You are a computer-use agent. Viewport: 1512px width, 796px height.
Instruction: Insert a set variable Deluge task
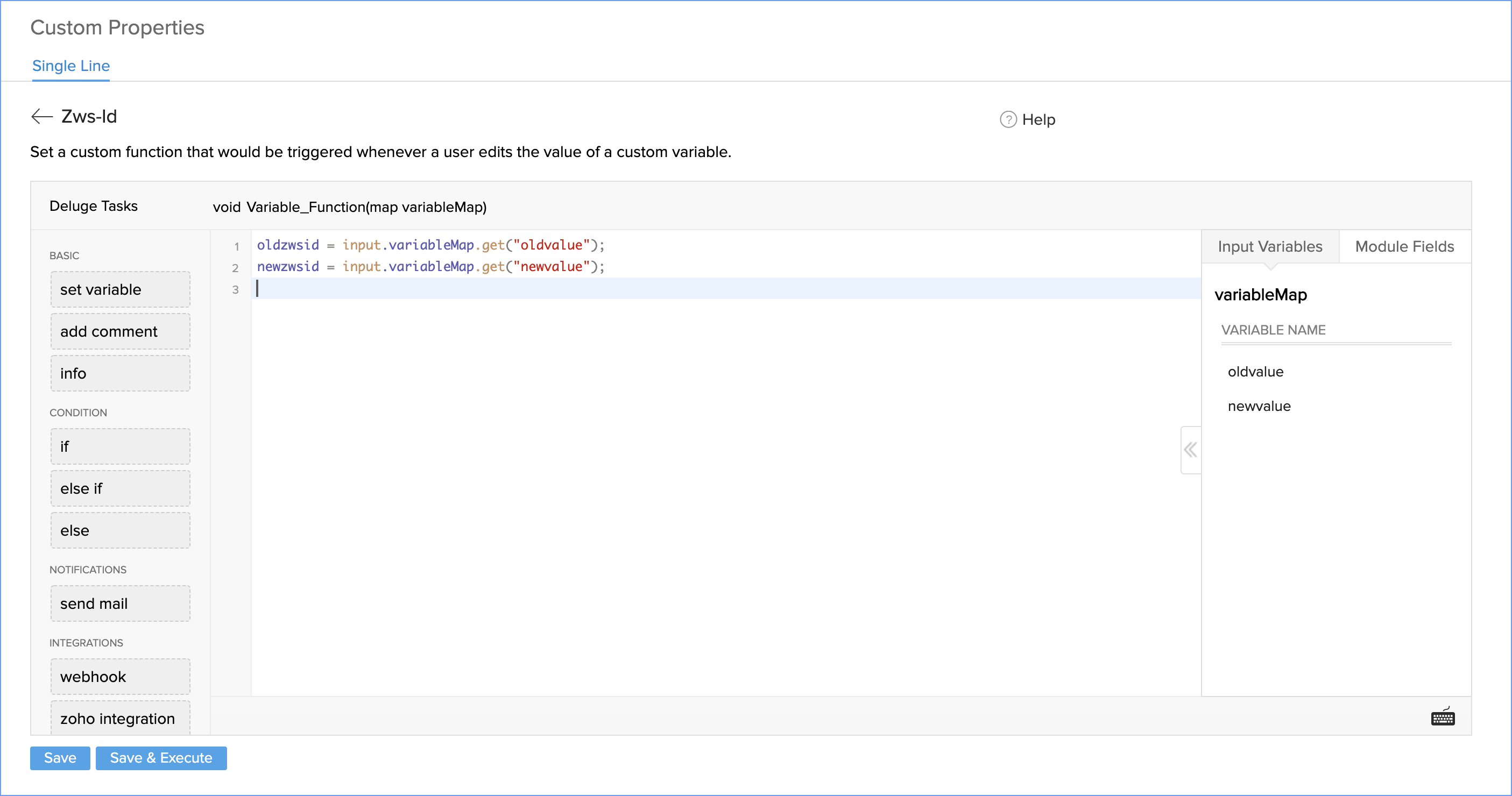120,289
